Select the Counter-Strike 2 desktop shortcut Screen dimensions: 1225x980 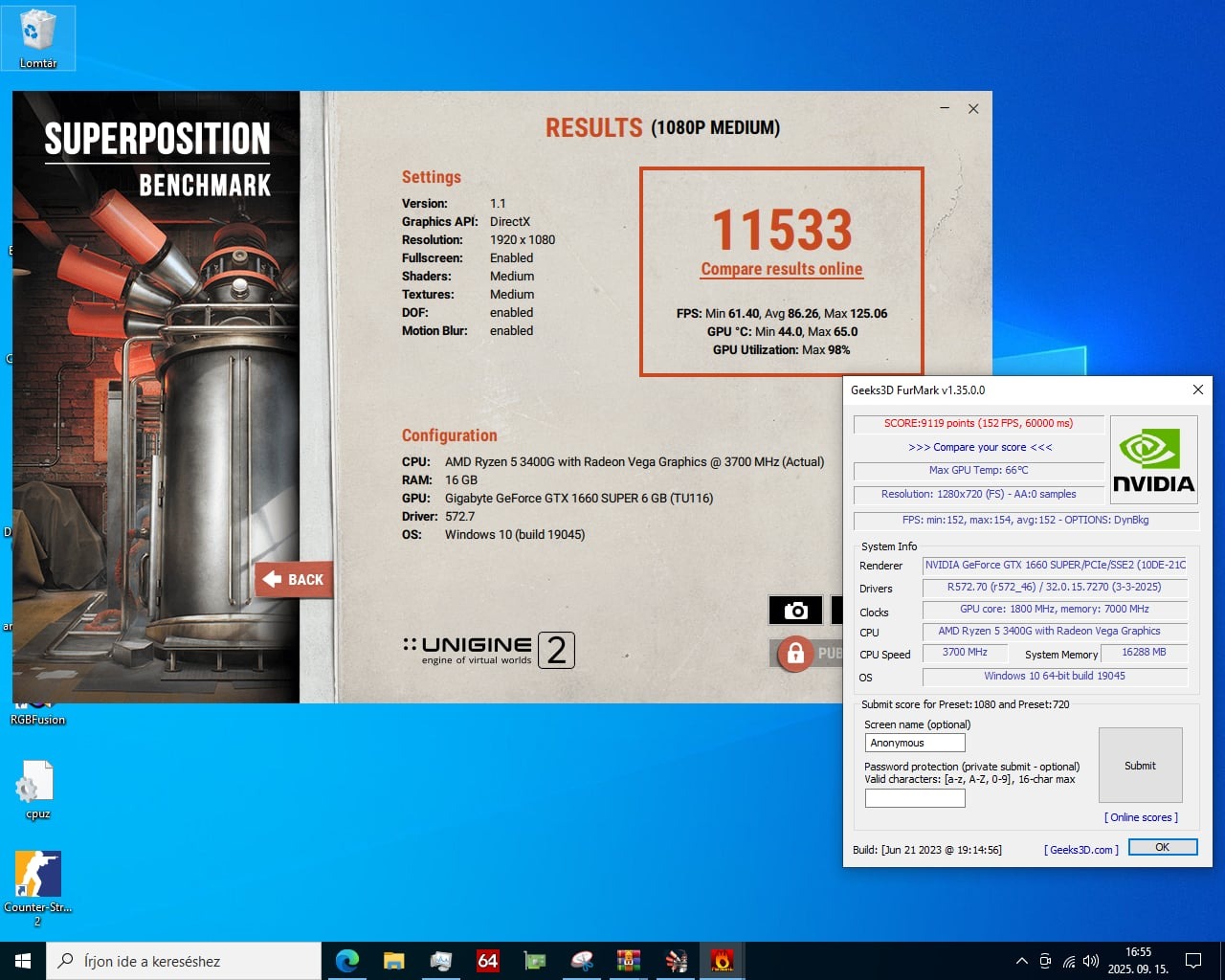[37, 889]
